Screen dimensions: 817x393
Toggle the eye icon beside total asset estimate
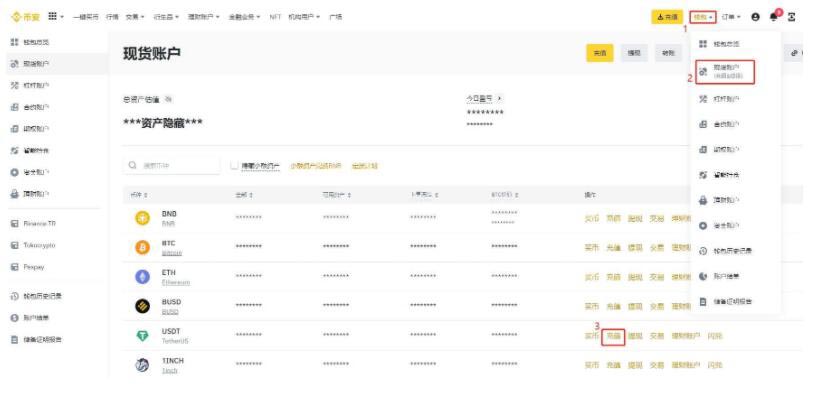[168, 99]
